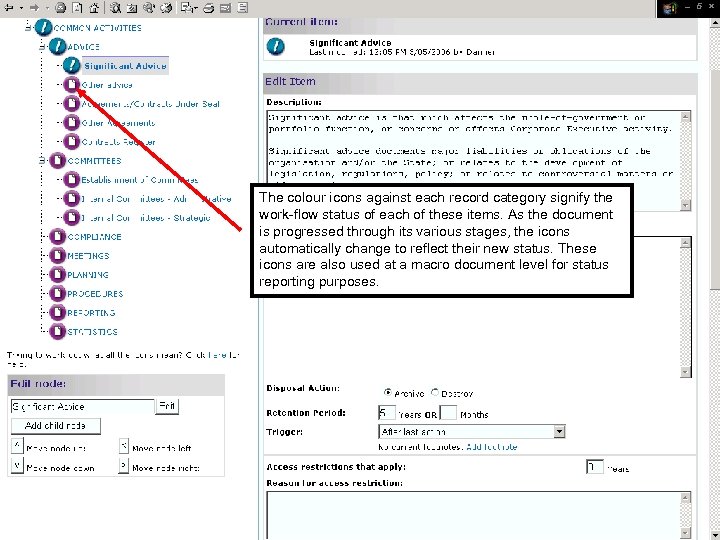
Task: Open the Favorites toolbar icon
Action: click(x=132, y=7)
